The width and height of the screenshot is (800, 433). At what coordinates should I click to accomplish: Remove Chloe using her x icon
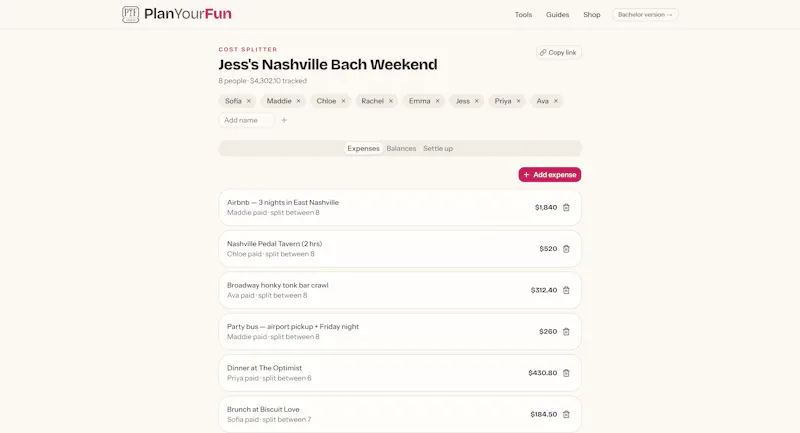(343, 101)
